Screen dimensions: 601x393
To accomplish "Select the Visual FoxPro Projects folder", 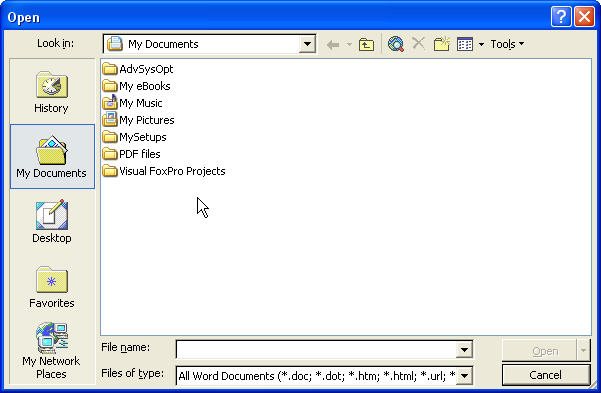I will point(164,171).
